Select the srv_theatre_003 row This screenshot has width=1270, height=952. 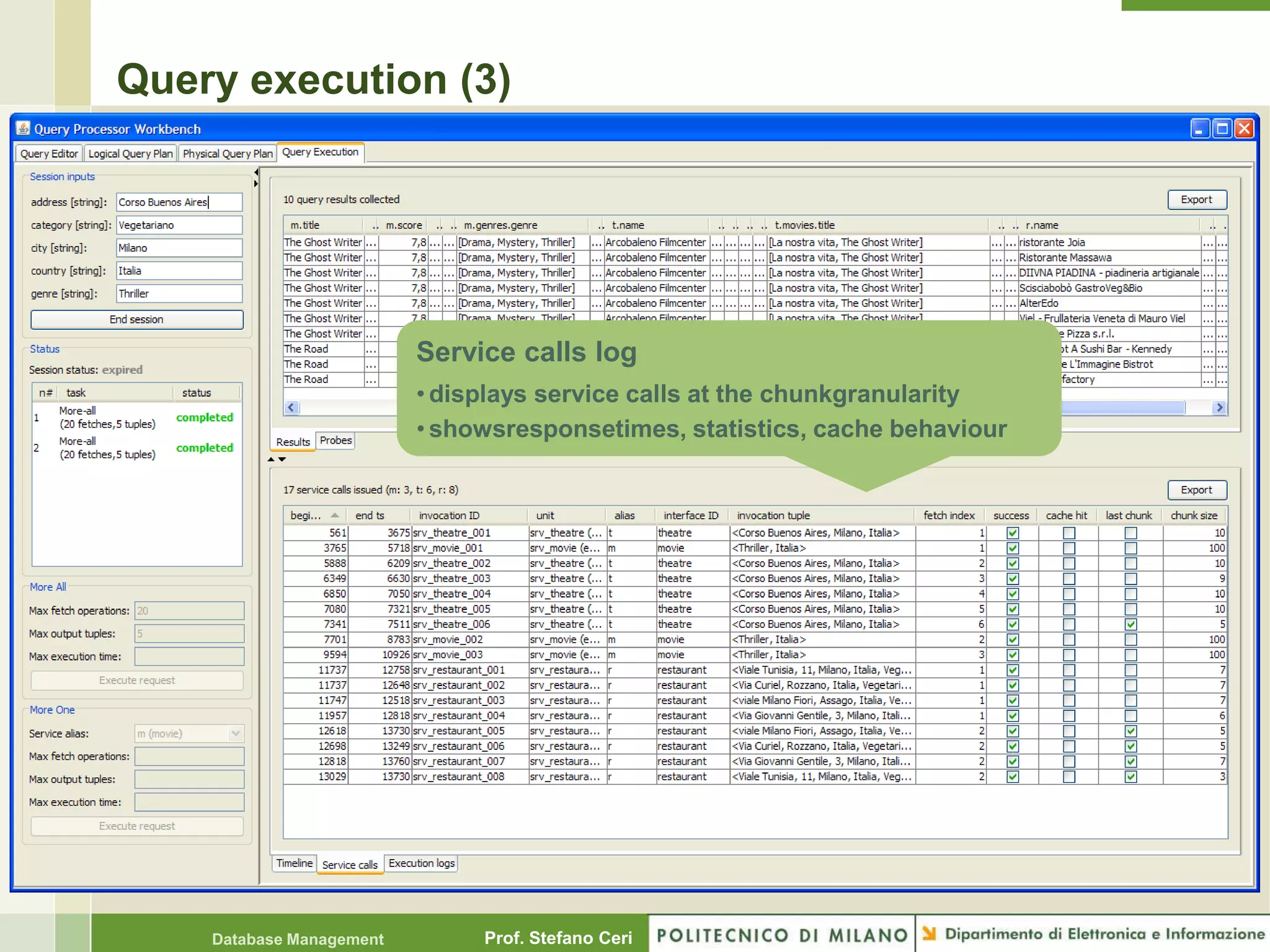pos(755,578)
